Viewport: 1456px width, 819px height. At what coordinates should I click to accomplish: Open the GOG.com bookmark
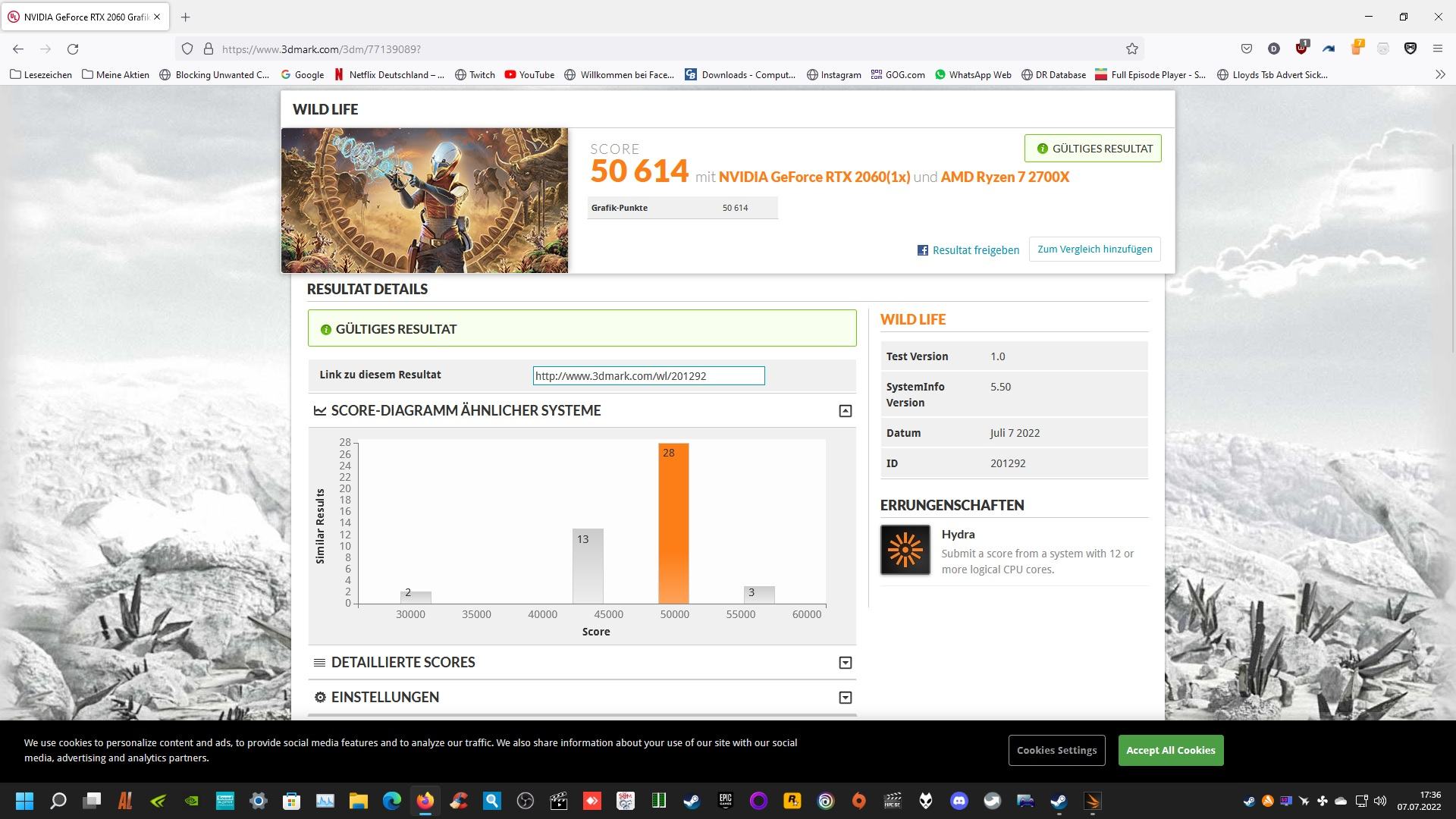click(898, 74)
